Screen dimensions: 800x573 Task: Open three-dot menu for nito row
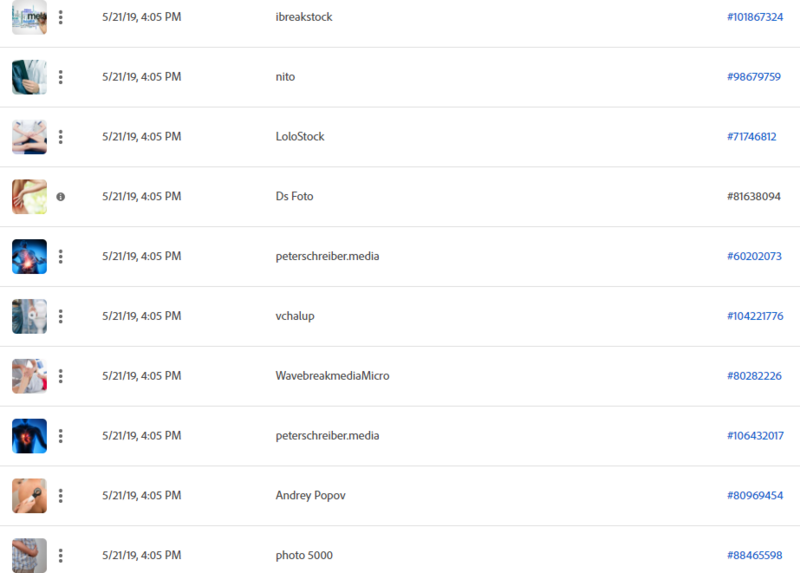coord(61,77)
